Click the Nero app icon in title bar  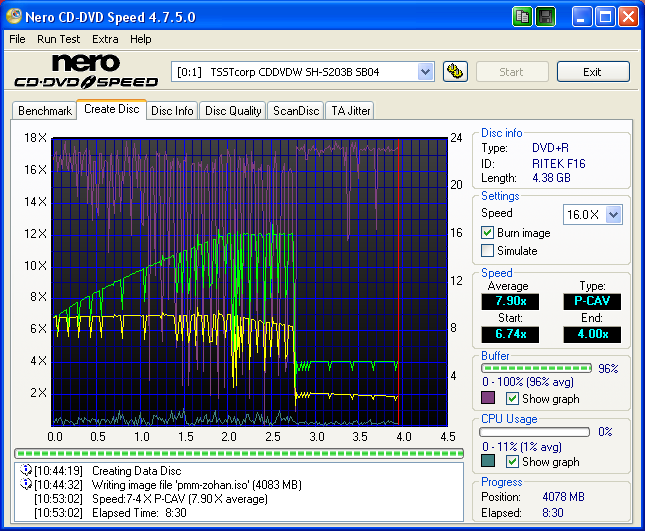(14, 16)
